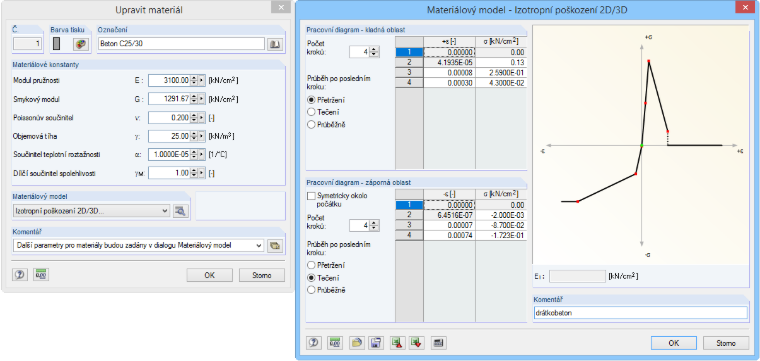Click units and decimals icon in Materiálový model

334,343
